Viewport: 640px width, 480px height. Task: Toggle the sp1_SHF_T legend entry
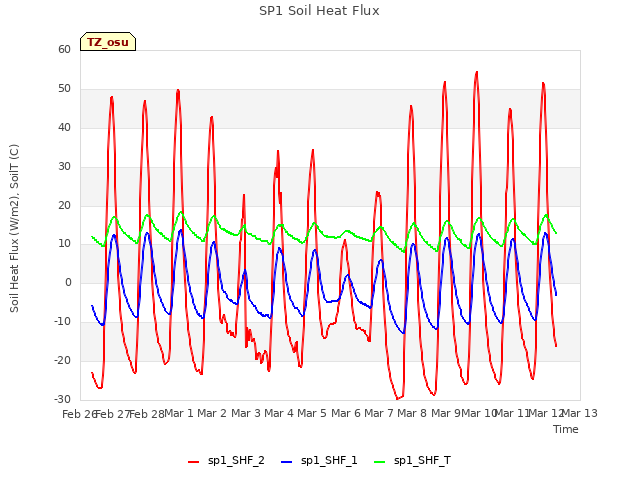coord(412,461)
